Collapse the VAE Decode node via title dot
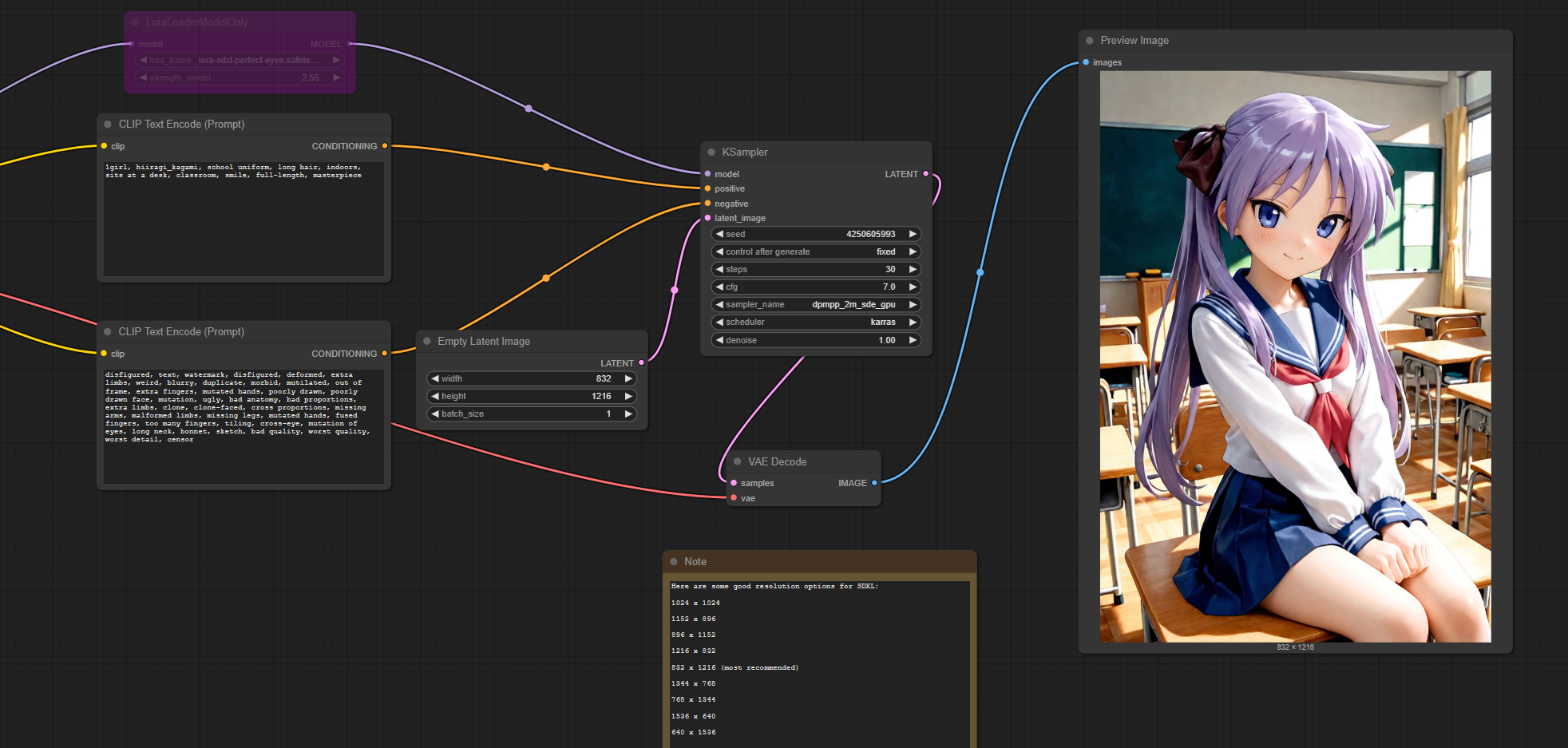 [738, 461]
